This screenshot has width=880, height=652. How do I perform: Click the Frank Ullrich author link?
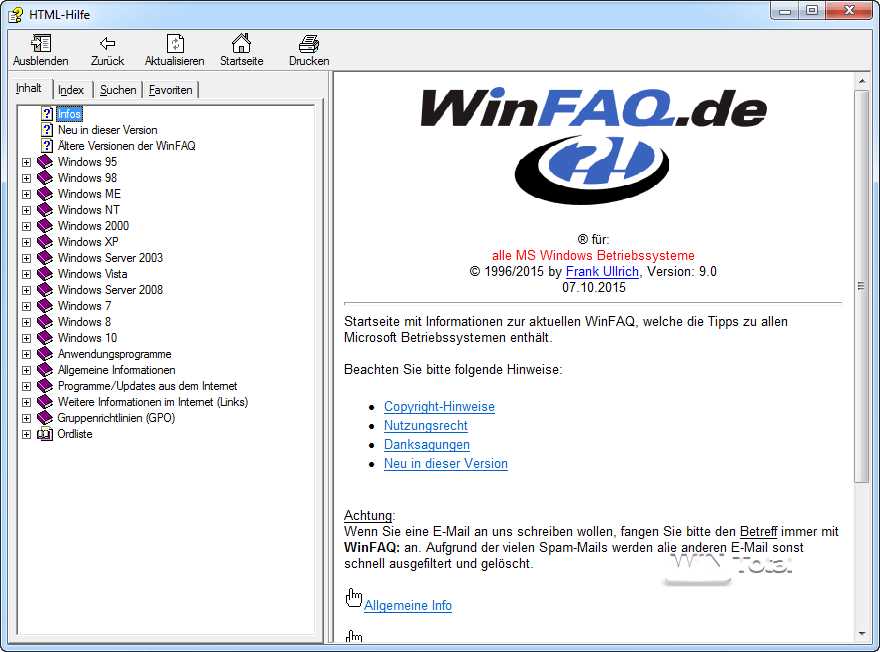click(x=602, y=272)
